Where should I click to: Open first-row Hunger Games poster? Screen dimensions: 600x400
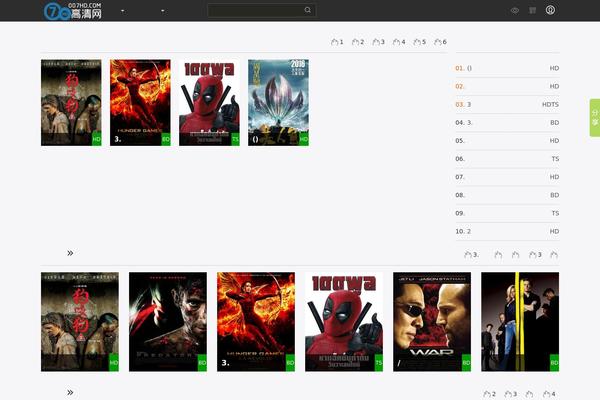[140, 103]
